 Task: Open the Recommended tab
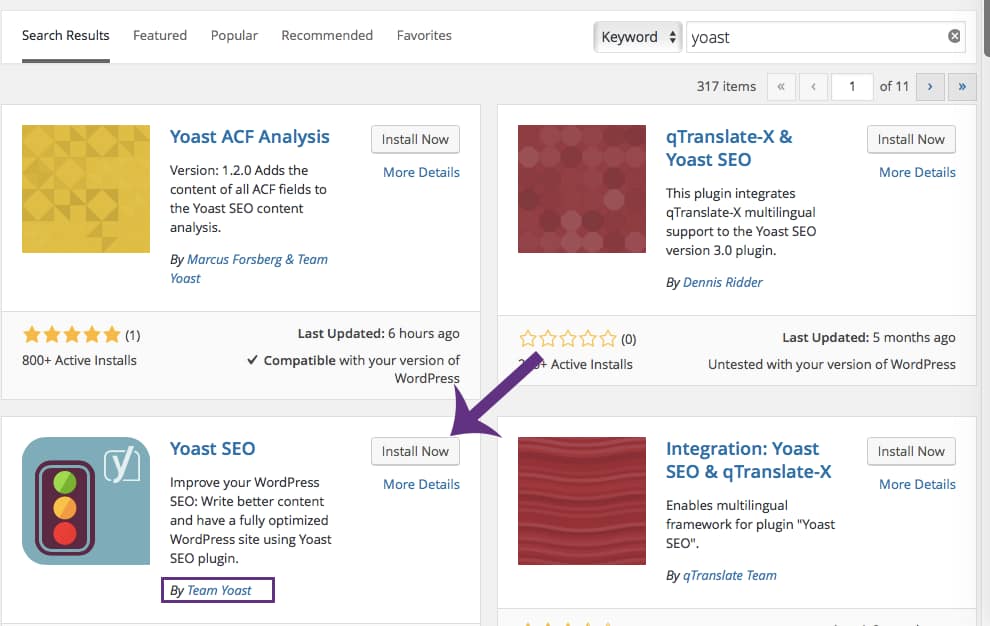pyautogui.click(x=327, y=35)
